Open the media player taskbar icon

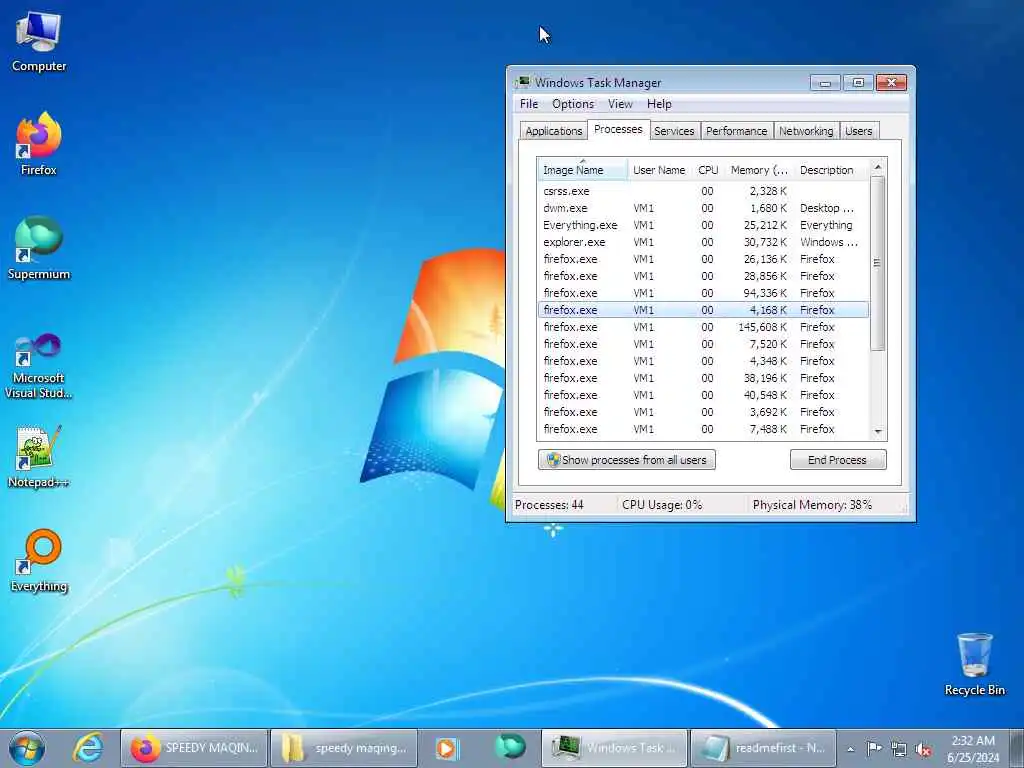(447, 748)
